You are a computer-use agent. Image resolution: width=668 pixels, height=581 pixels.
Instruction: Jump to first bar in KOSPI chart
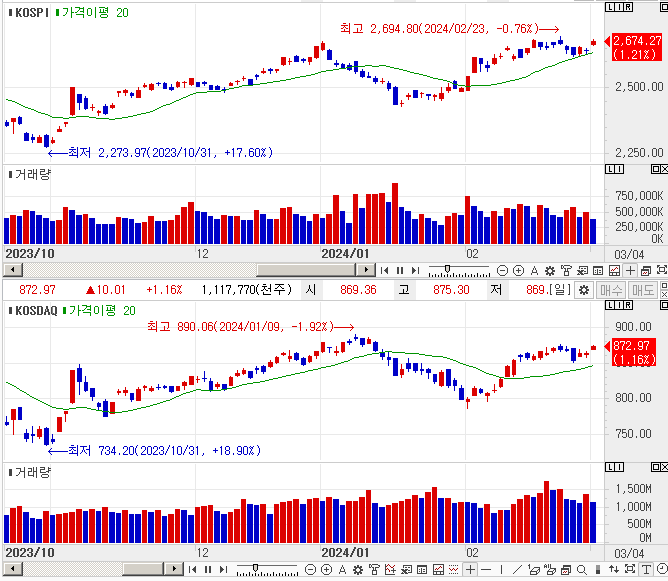[x=384, y=270]
